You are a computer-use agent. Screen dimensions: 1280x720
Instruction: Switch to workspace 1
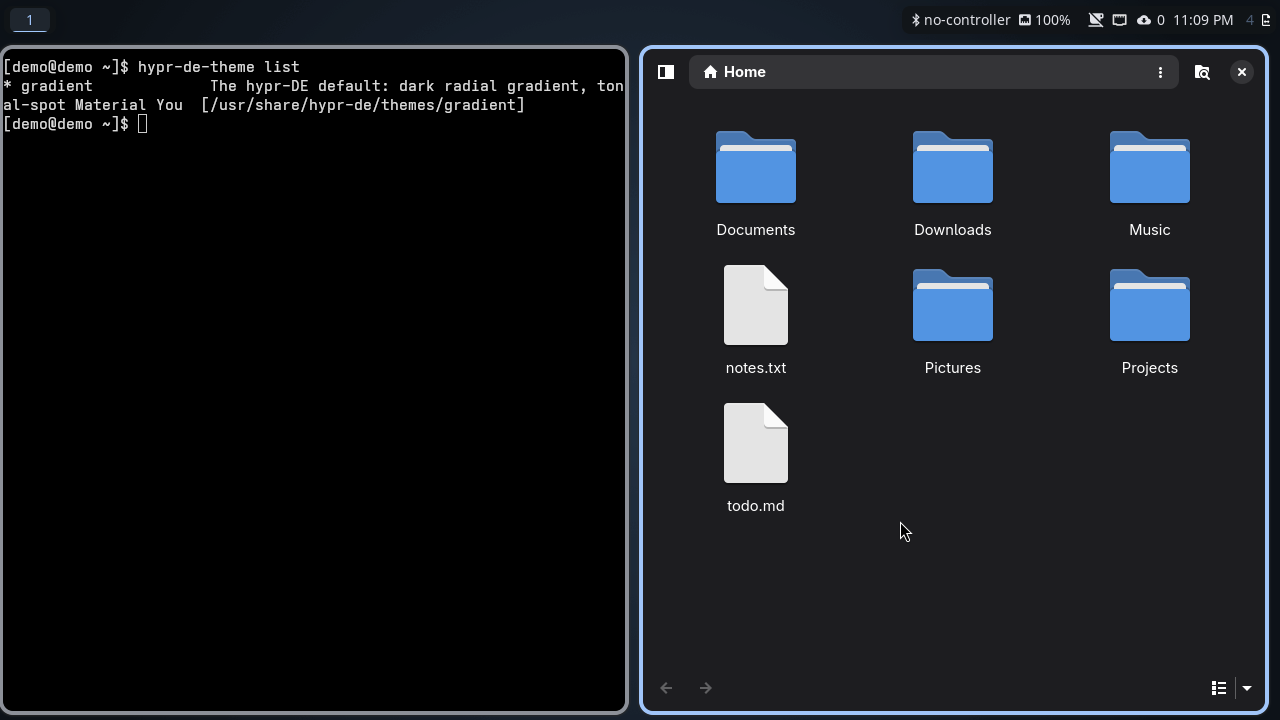pos(30,20)
